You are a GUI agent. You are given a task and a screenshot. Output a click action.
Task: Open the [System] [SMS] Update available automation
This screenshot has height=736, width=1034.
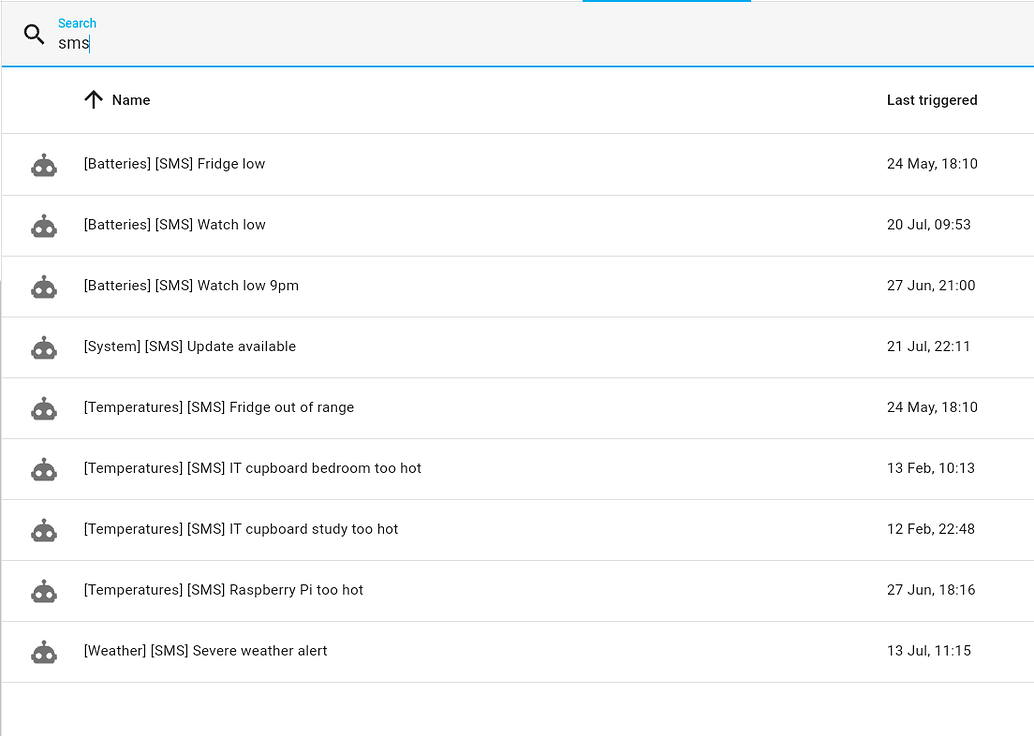[189, 346]
